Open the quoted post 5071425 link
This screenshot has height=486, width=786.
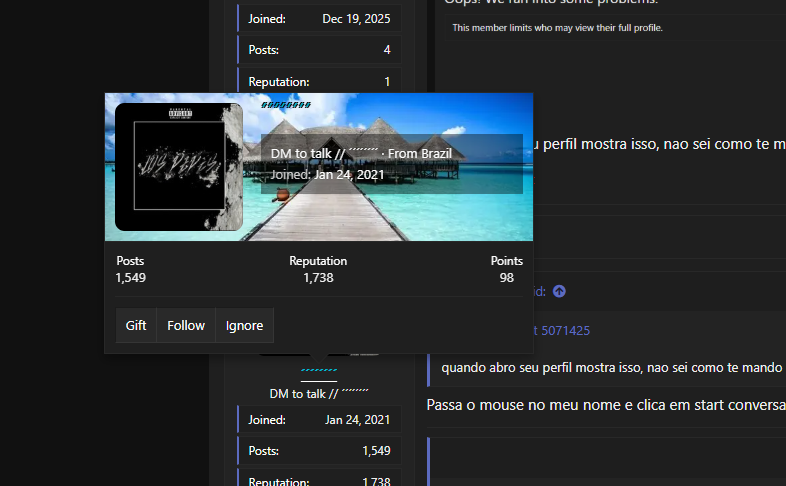(x=561, y=331)
